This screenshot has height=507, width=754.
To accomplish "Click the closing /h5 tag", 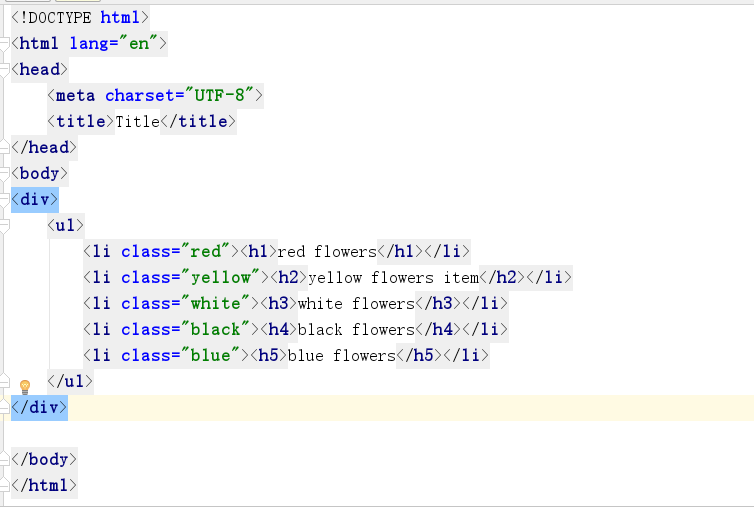I will (419, 355).
